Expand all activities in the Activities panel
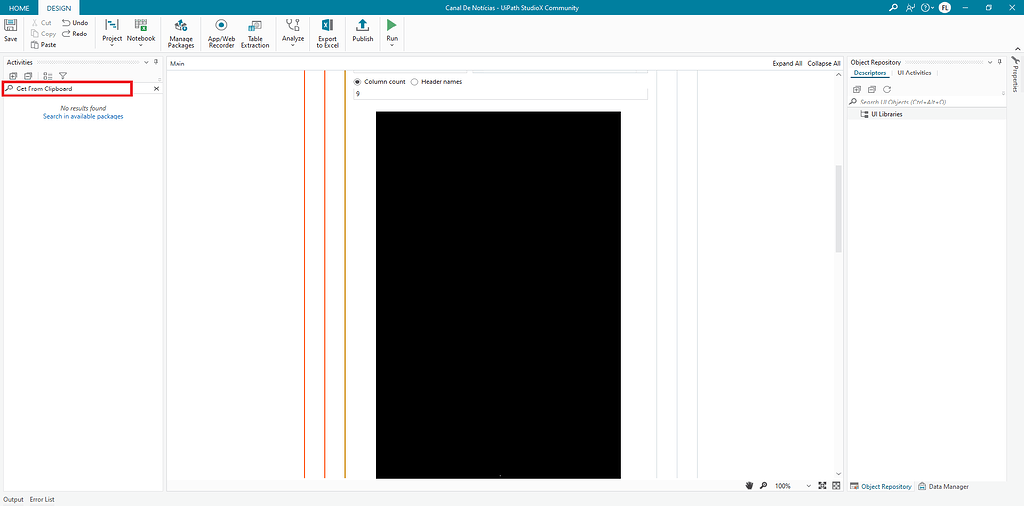Viewport: 1024px width, 506px height. [13, 76]
